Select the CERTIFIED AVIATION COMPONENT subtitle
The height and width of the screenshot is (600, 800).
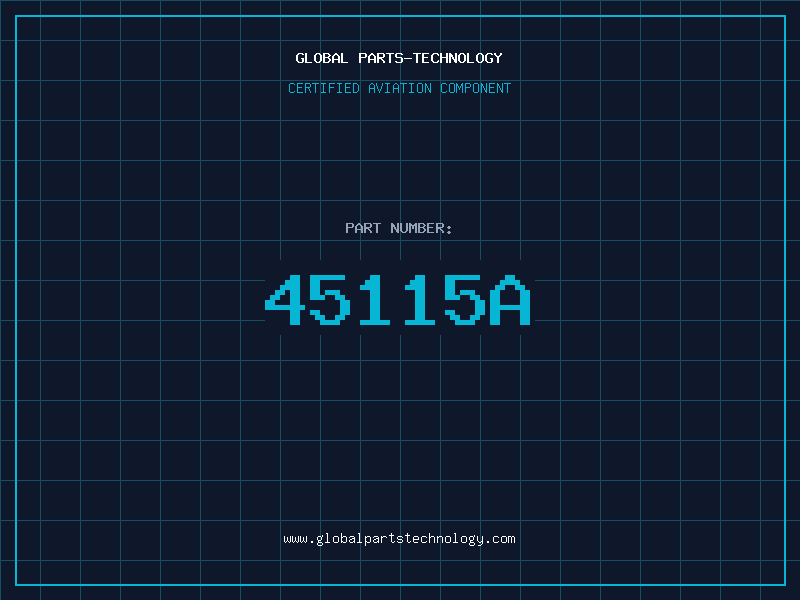pos(399,88)
